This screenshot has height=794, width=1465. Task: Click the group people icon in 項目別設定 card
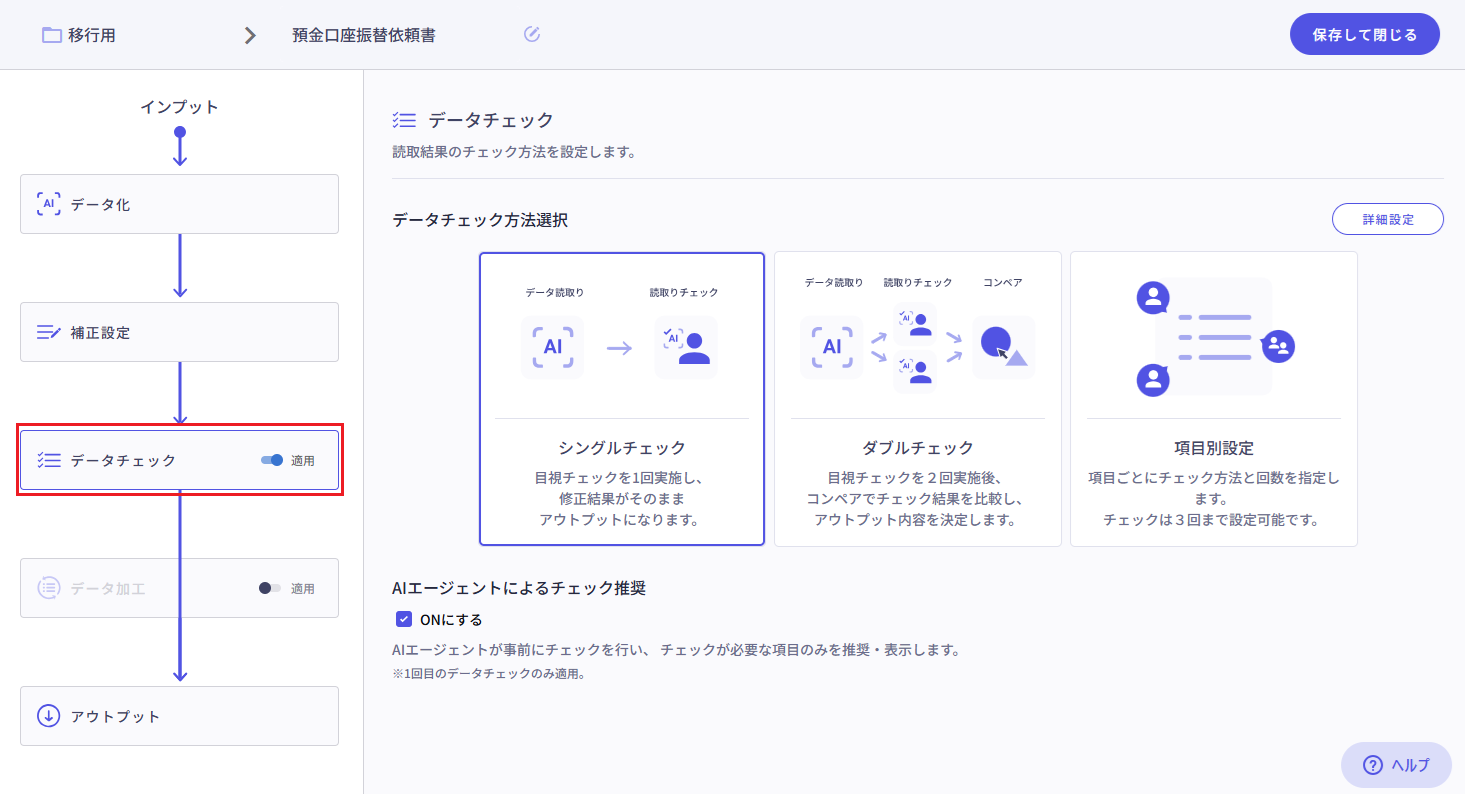click(1279, 346)
